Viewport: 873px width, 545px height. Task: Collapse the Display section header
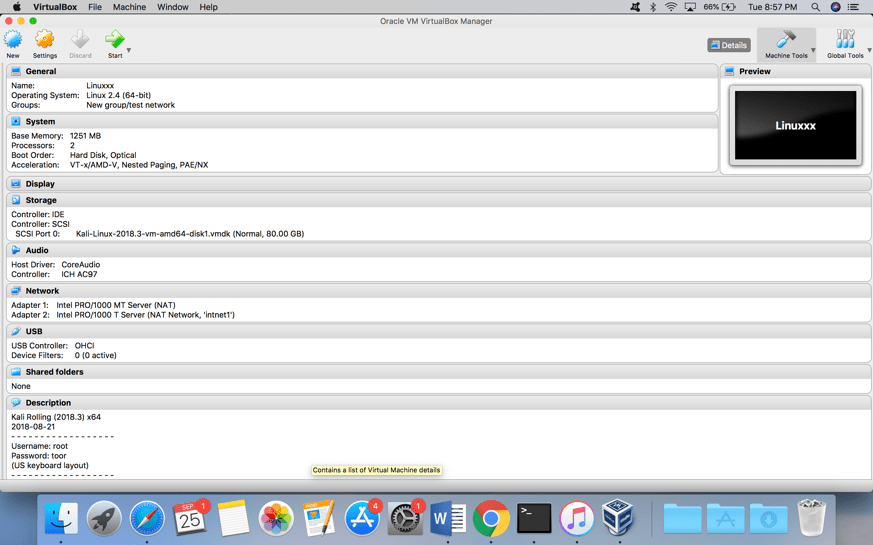coord(40,184)
